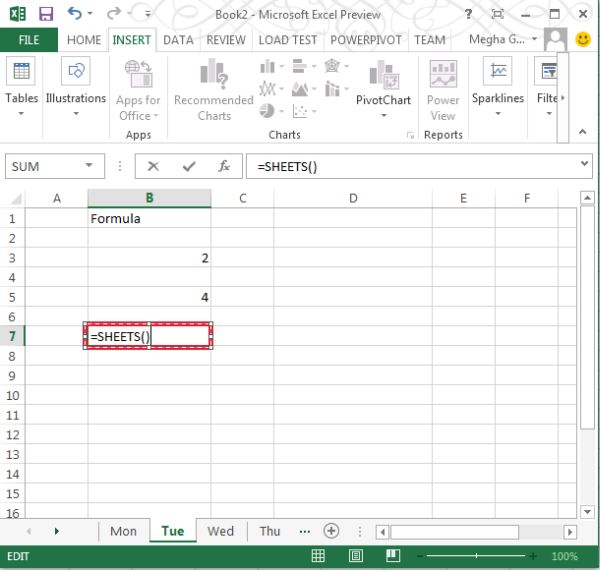Open Apps for Office
The image size is (600, 570).
point(138,91)
